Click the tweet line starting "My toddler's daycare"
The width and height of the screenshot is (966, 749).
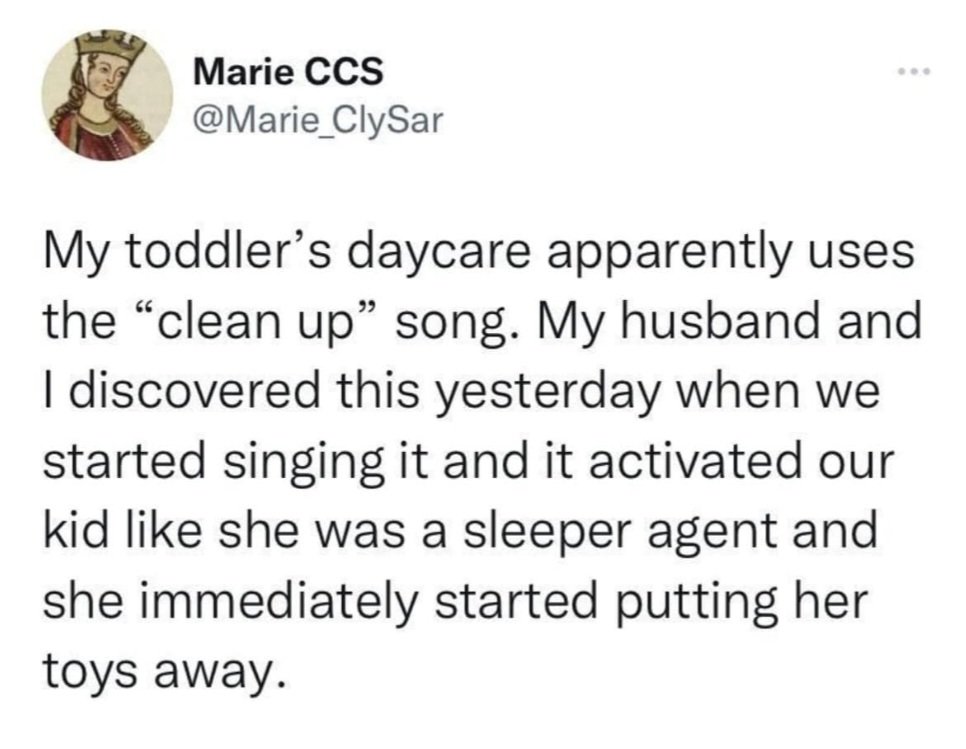479,254
